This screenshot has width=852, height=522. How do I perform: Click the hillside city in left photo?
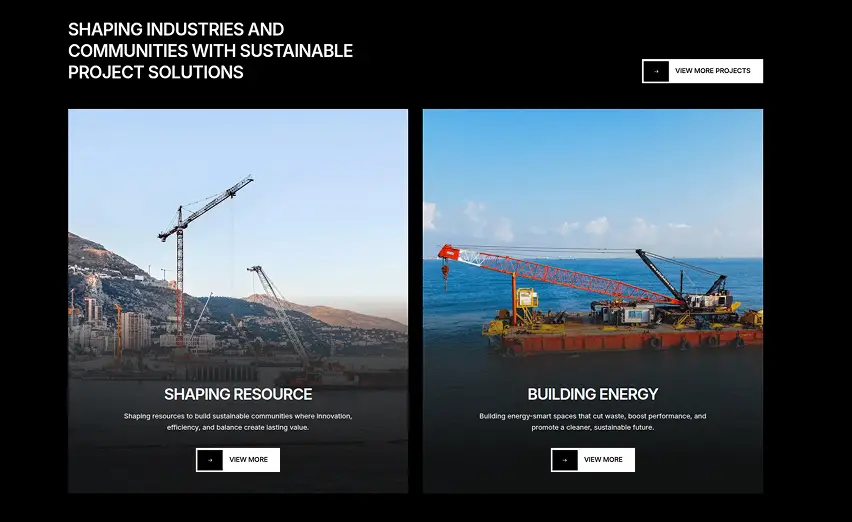[136, 315]
